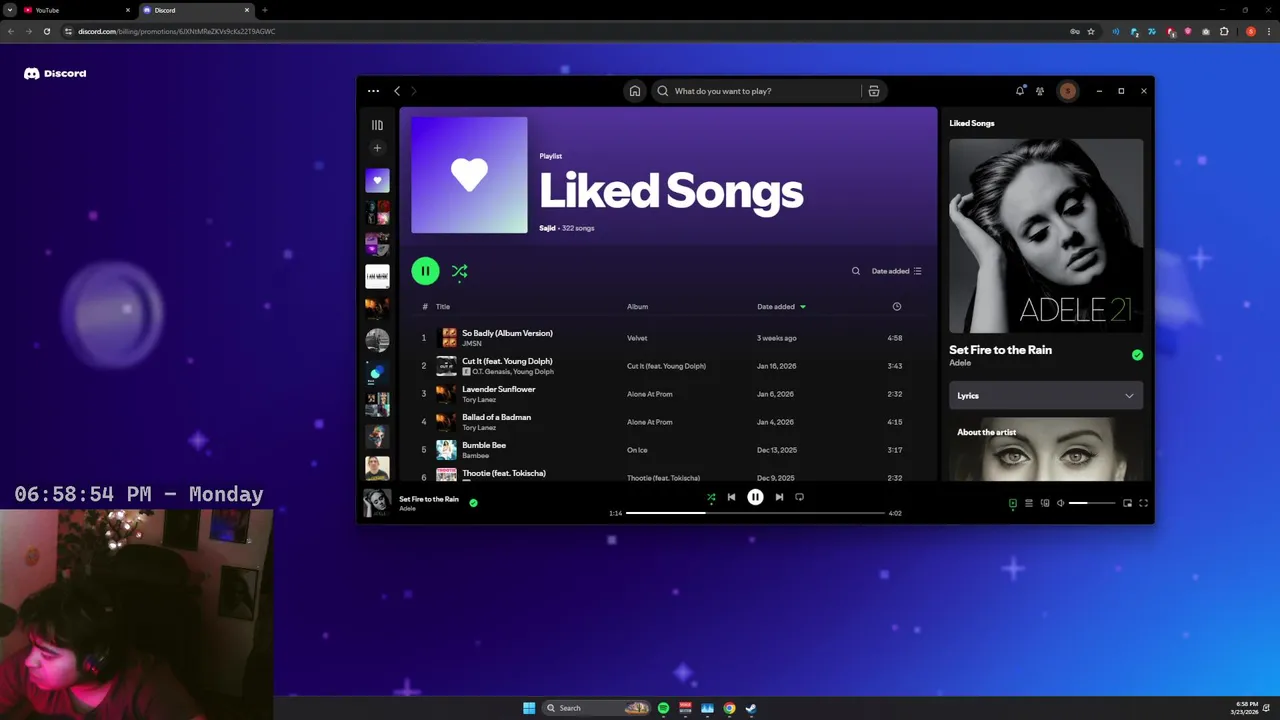Search within Liked Songs magnifier icon

[855, 271]
